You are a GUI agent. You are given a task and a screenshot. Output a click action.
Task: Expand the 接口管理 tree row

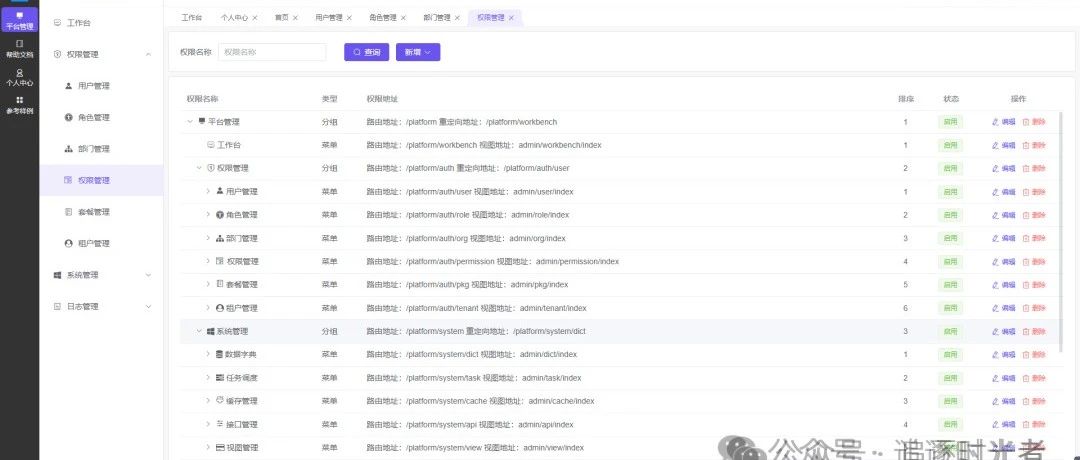[208, 424]
